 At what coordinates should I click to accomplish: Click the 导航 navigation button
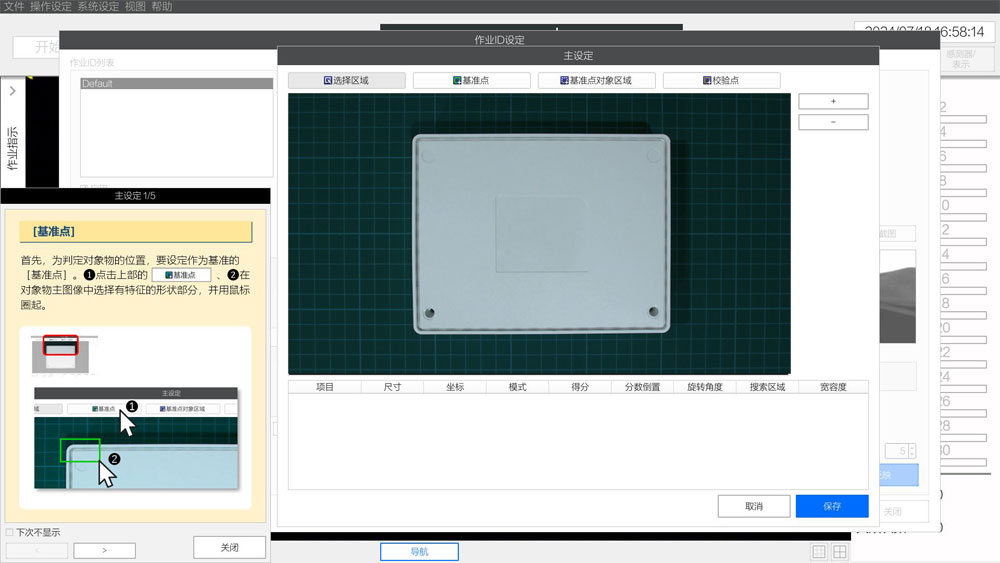click(x=419, y=552)
